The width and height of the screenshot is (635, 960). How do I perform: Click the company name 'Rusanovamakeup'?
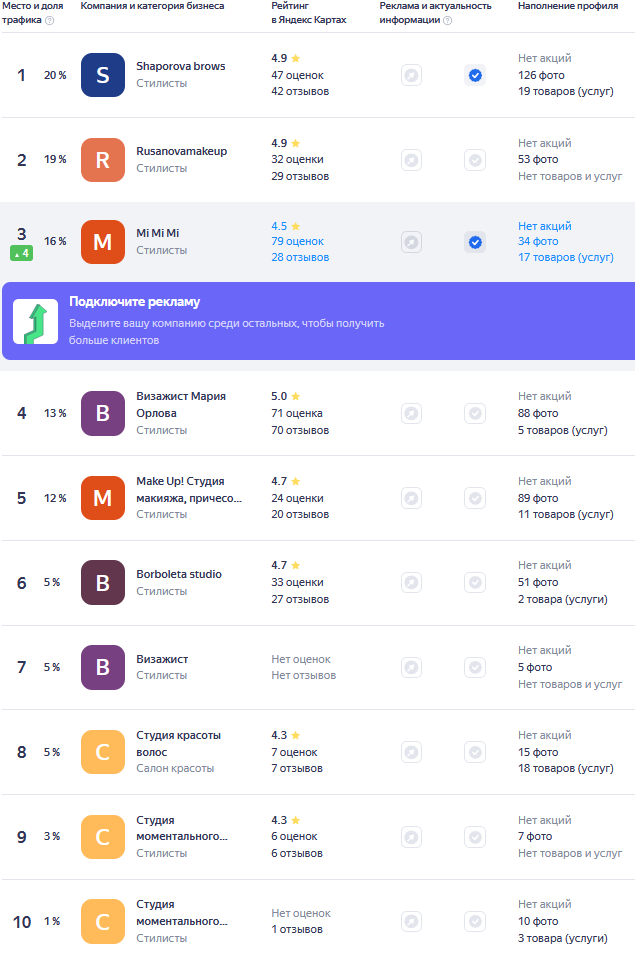(x=181, y=151)
